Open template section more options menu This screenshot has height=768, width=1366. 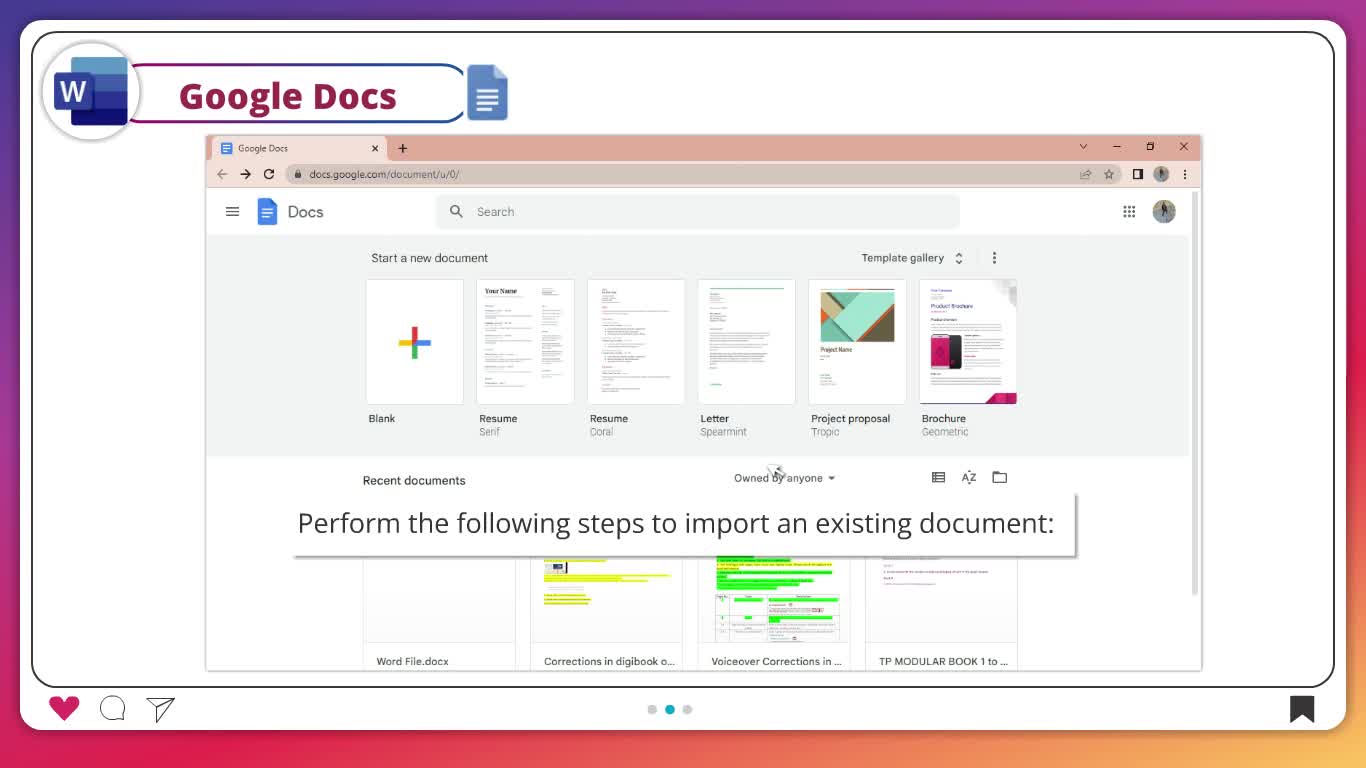[x=994, y=258]
